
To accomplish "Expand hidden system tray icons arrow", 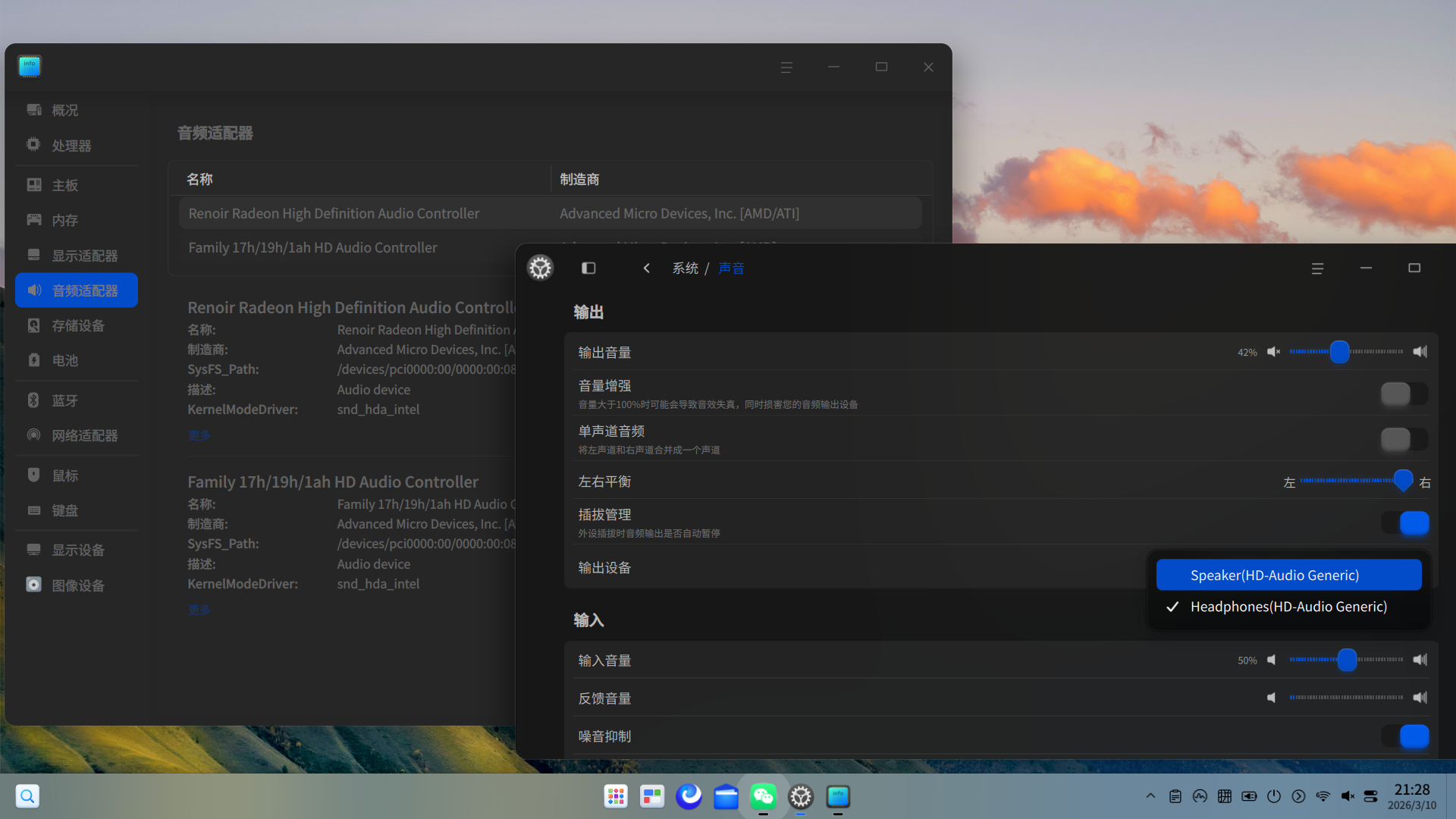I will click(x=1150, y=796).
